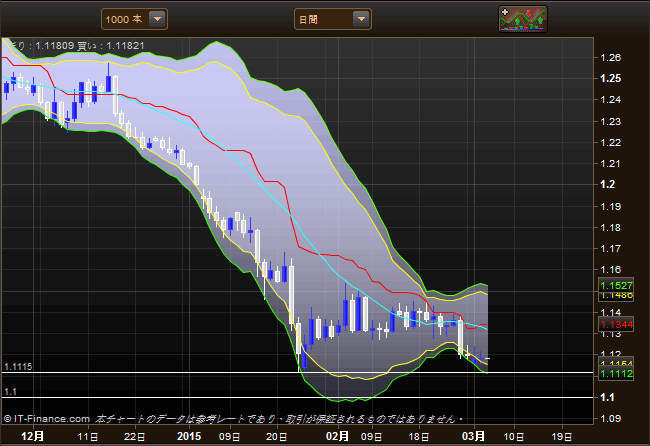This screenshot has width=650, height=446.
Task: Click the arrow on the 1000本 selector
Action: point(157,19)
